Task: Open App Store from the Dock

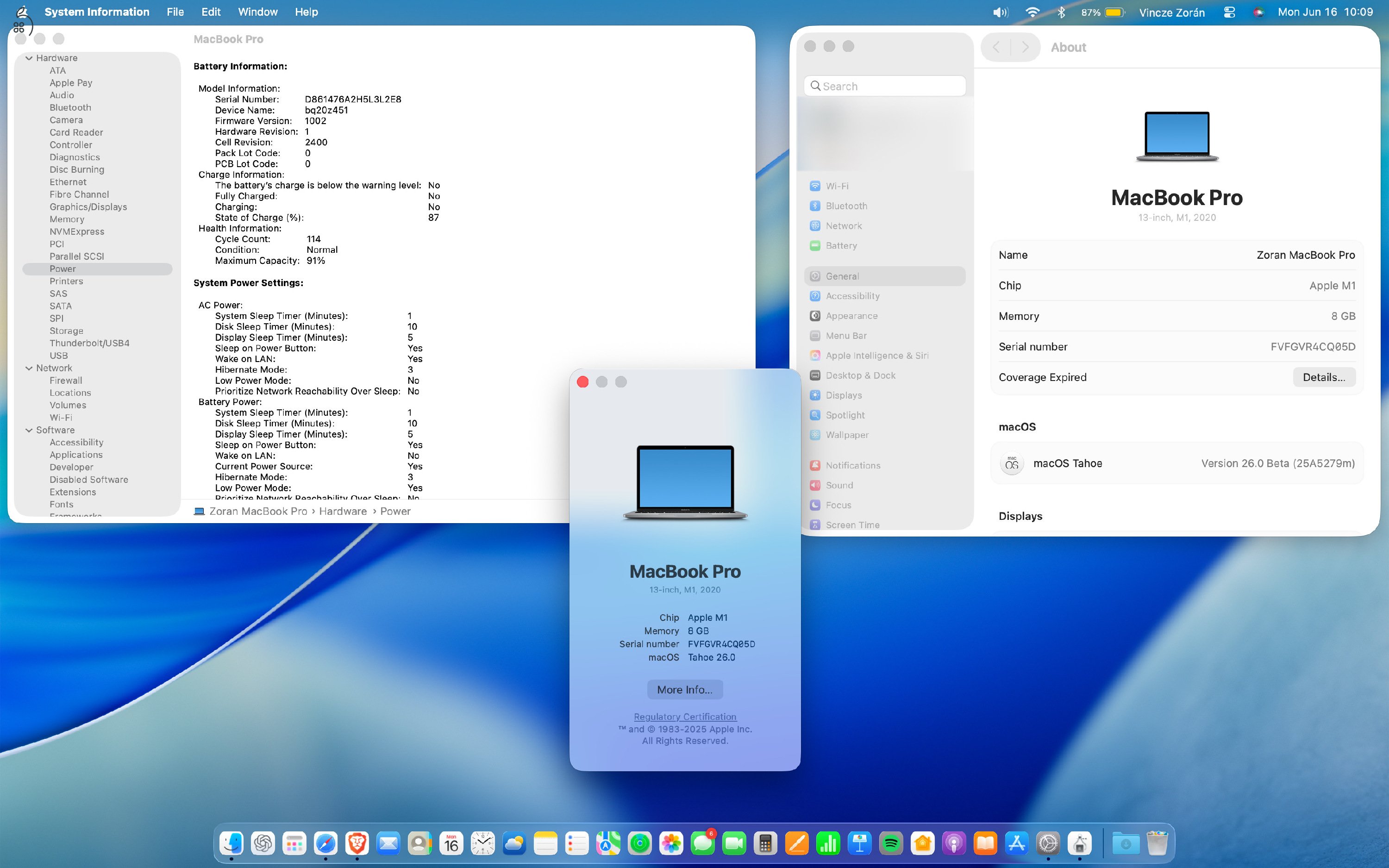Action: 1016,843
